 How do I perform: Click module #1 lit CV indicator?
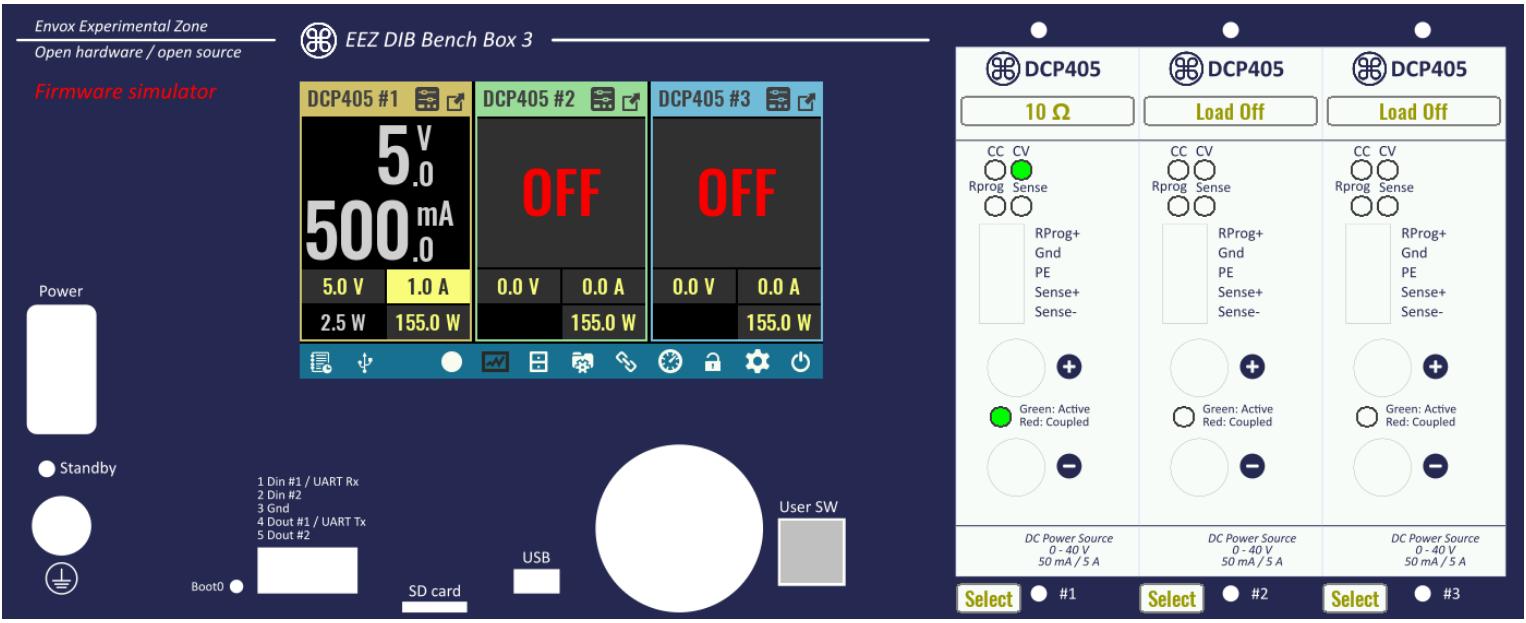coord(1021,171)
